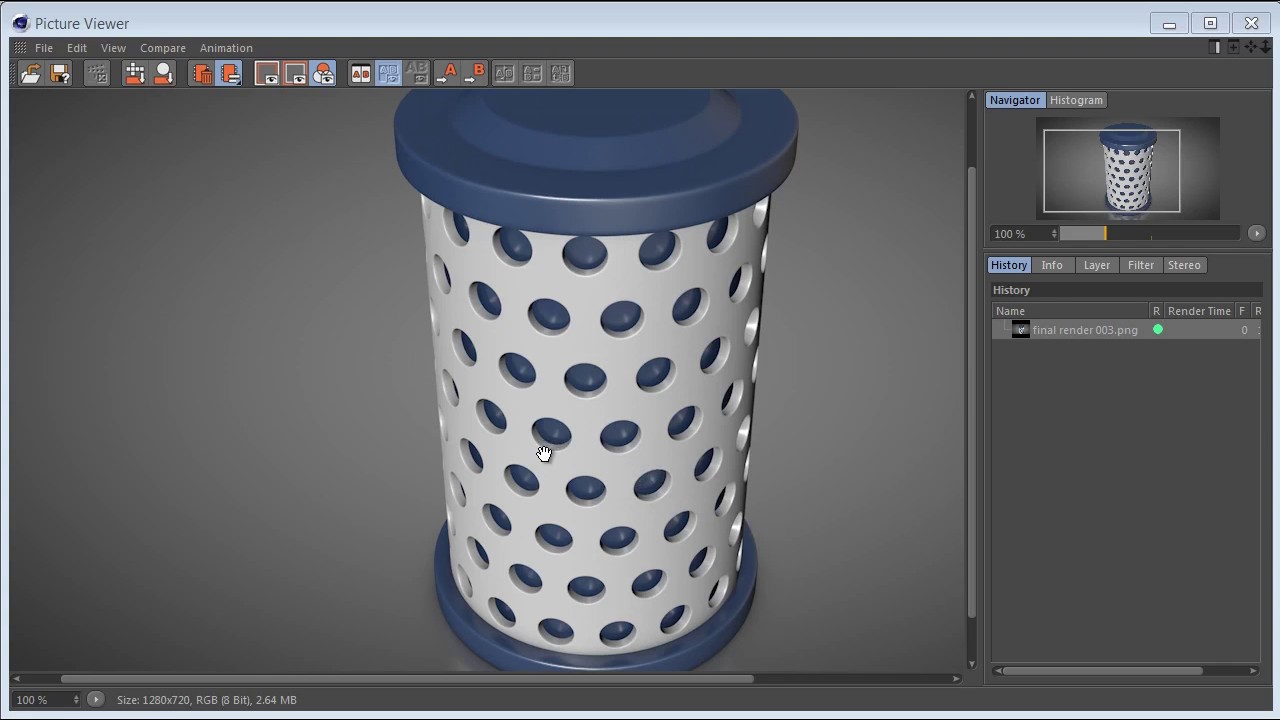Click the Name column header
Screen dimensions: 1280x720
(x=1070, y=311)
